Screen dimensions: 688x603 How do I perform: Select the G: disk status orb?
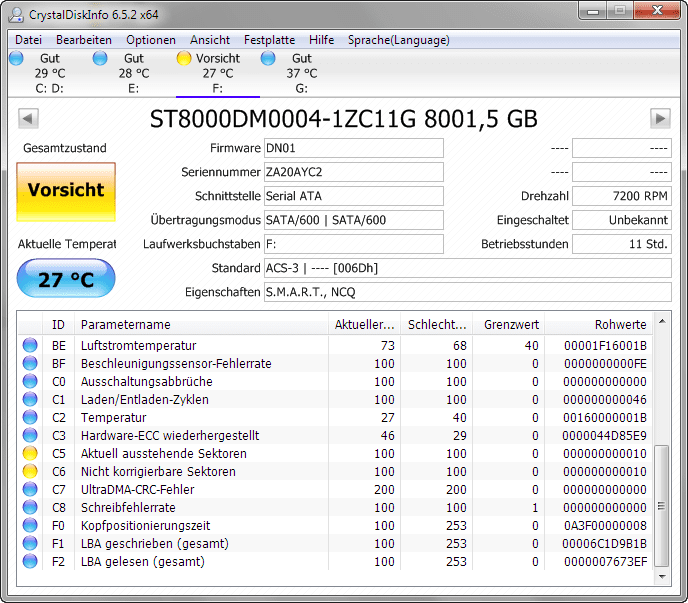[x=268, y=58]
